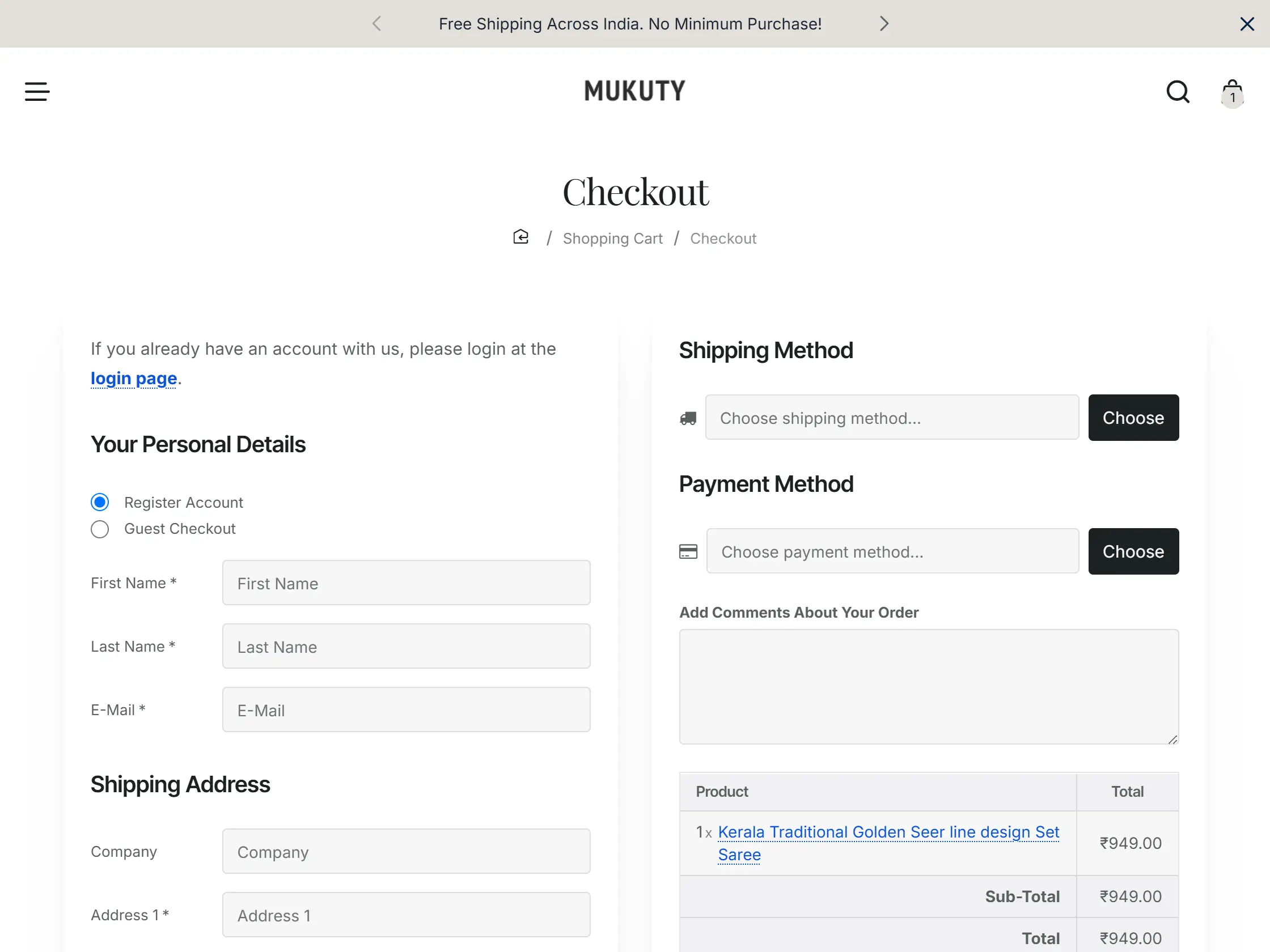Click the Choose payment method field

893,551
